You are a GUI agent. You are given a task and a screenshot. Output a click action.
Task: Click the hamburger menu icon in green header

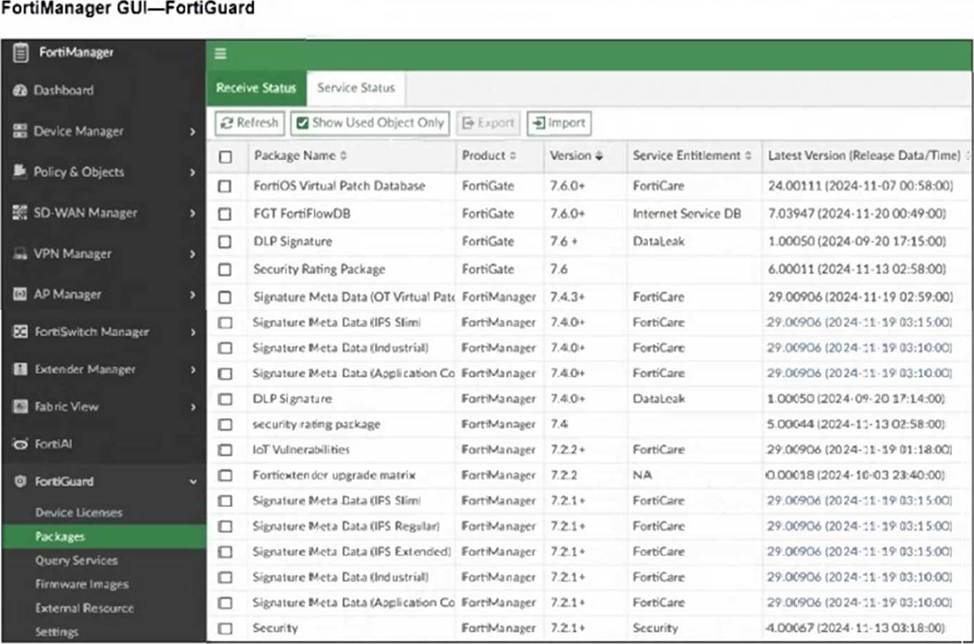click(x=220, y=54)
